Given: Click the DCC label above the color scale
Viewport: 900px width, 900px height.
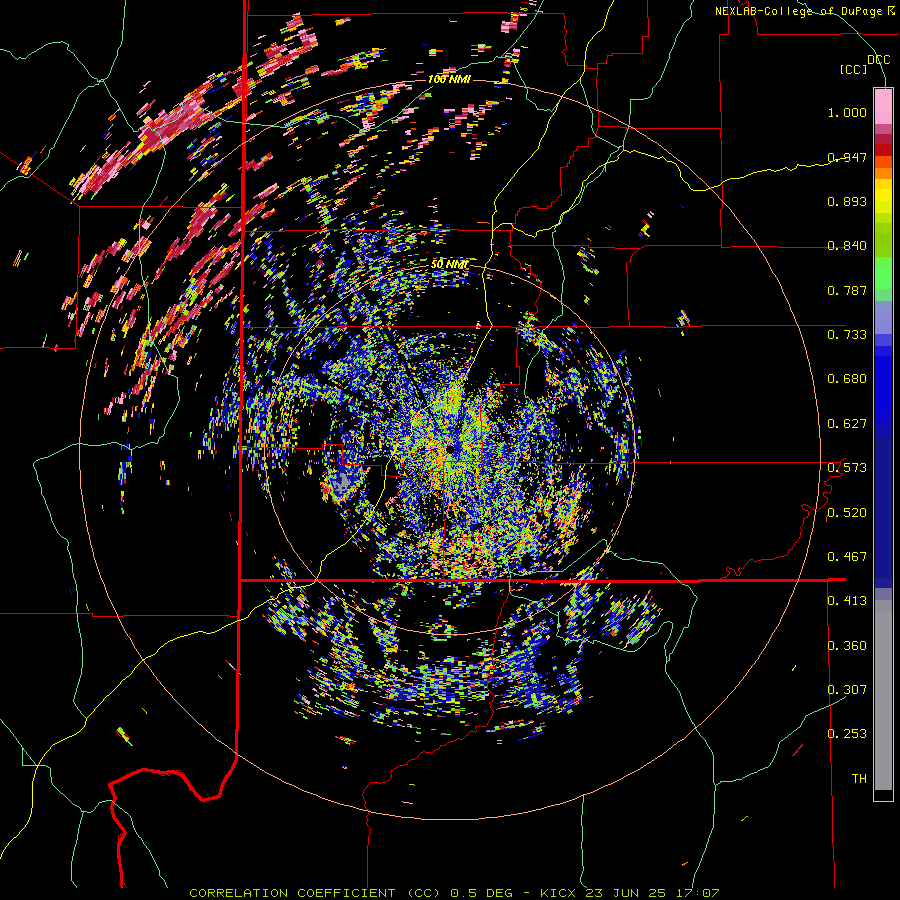Looking at the screenshot, I should pos(878,59).
